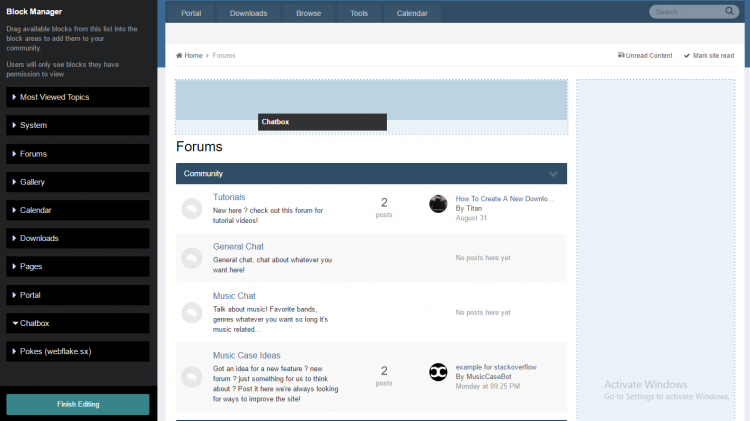The image size is (750, 421).
Task: Click the Tutorials forum speech bubble icon
Action: tap(191, 209)
